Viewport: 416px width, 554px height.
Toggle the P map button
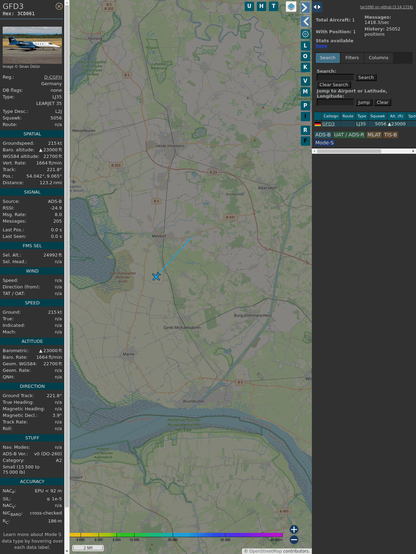(x=305, y=105)
